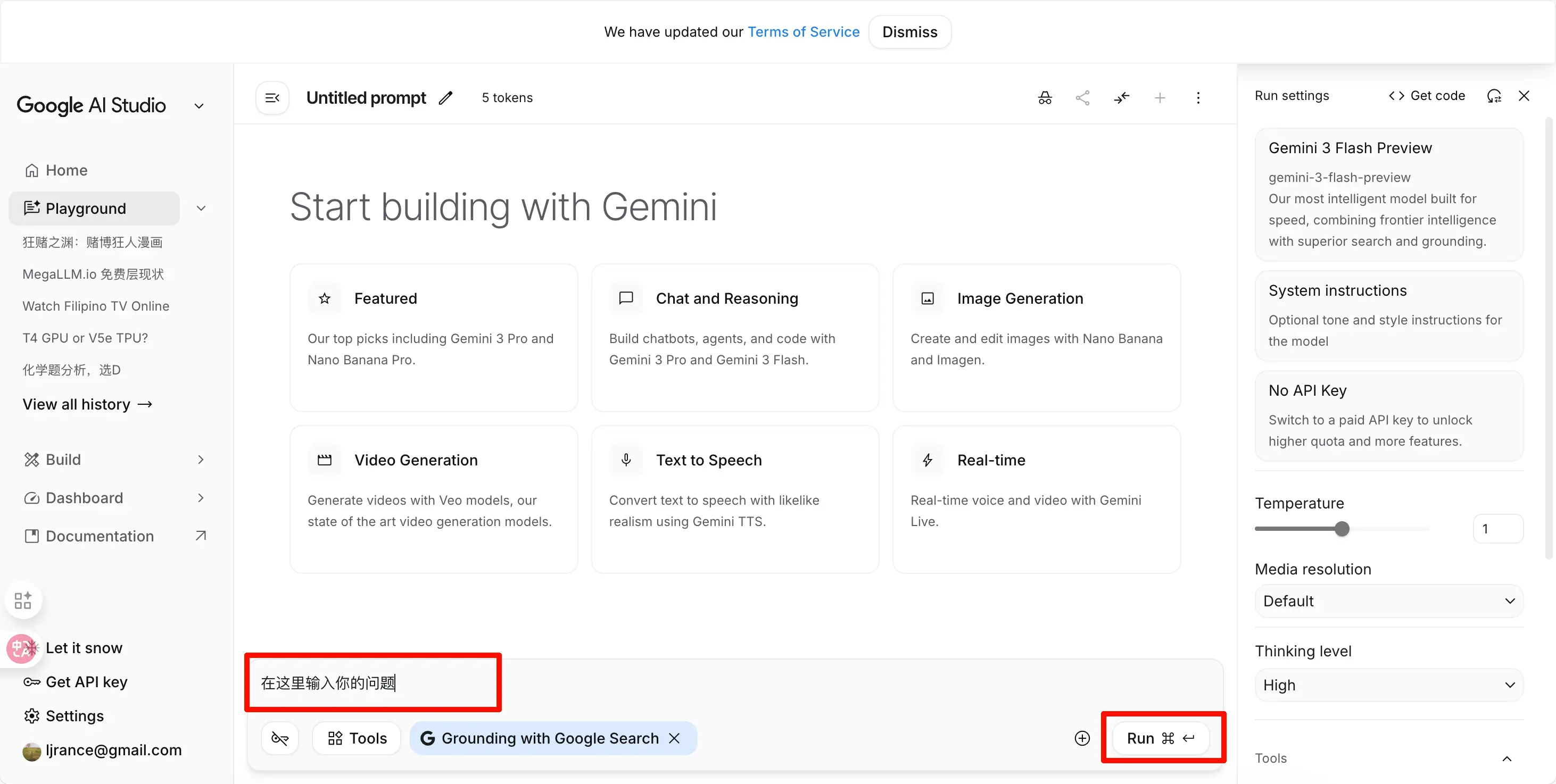Toggle the link-off icon near Tools
This screenshot has width=1556, height=784.
[280, 738]
